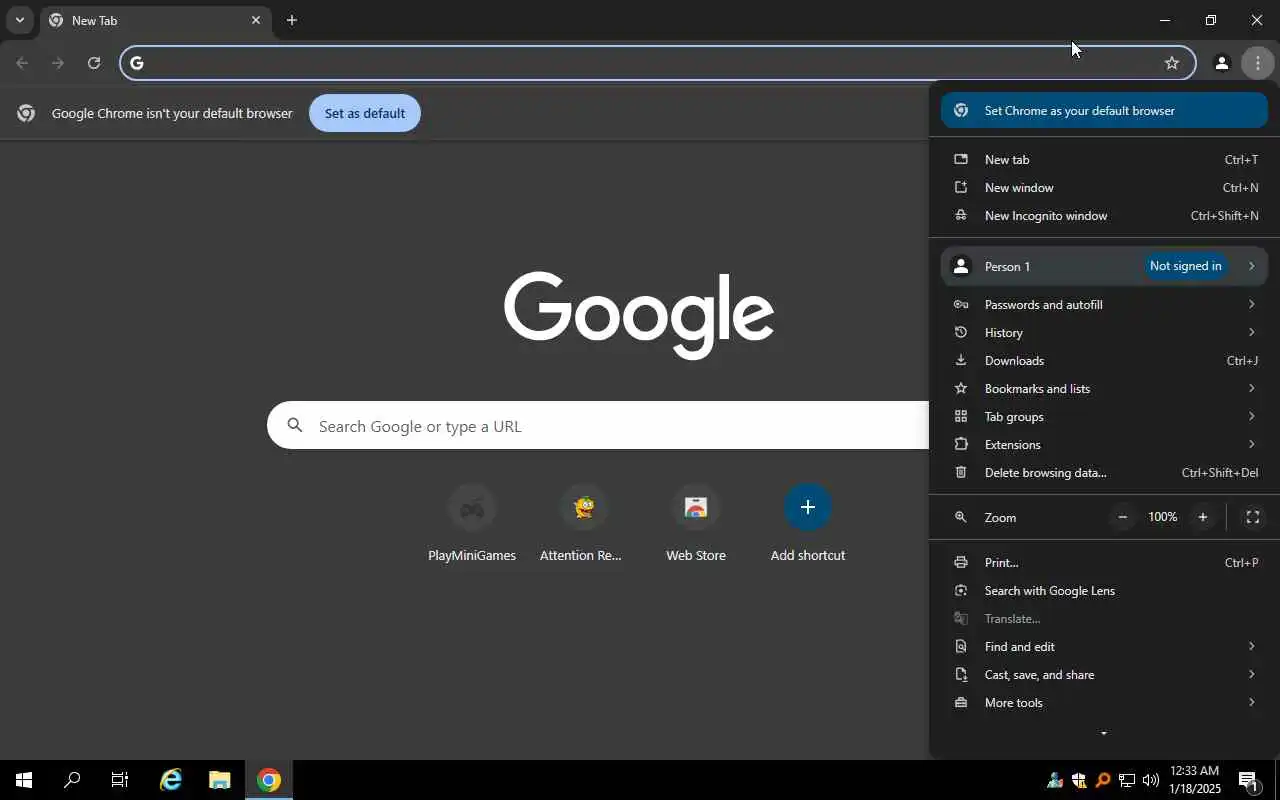The image size is (1280, 800).
Task: Expand the History submenu arrow
Action: point(1251,332)
